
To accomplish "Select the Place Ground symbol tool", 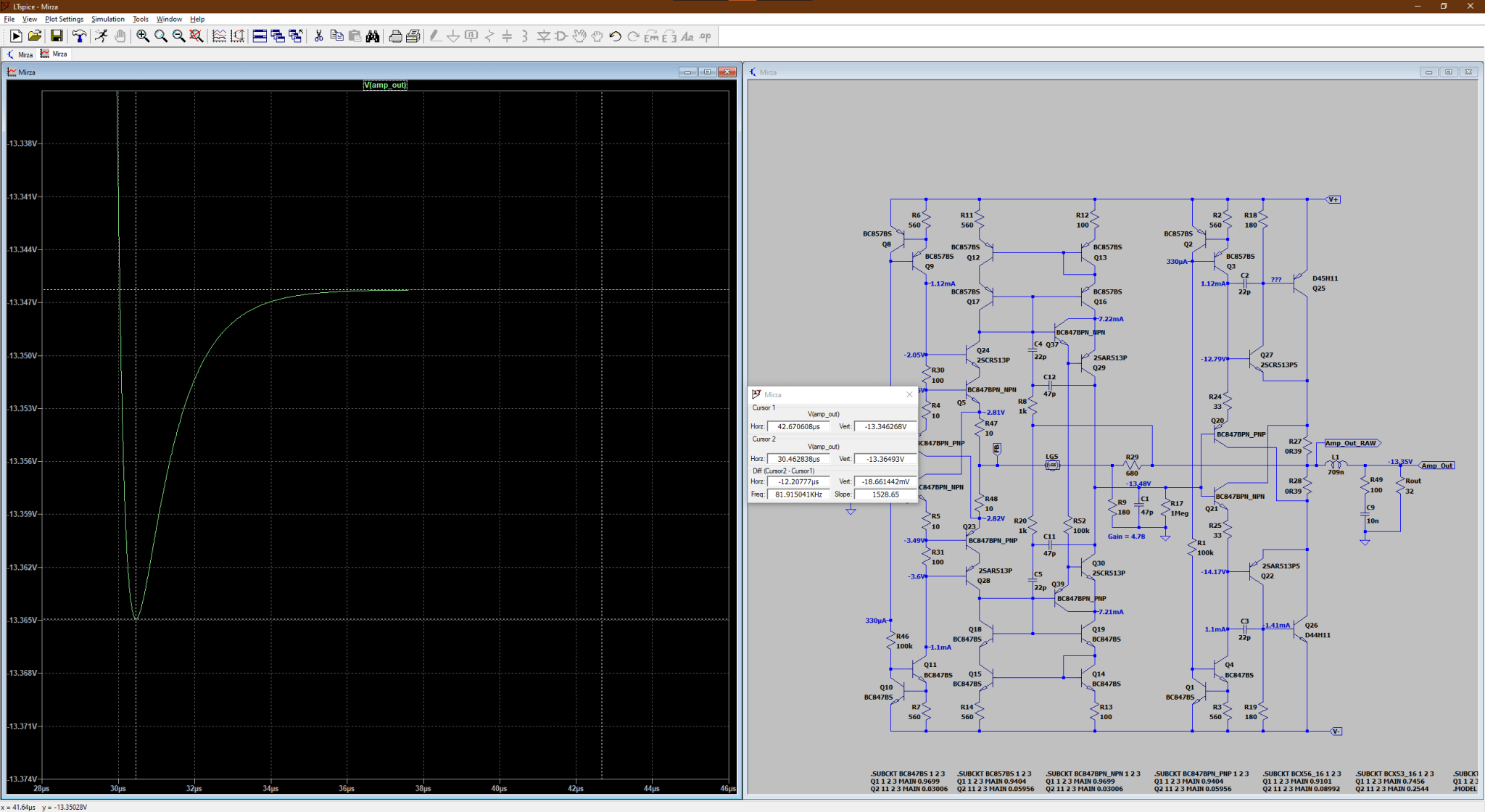I will (x=453, y=36).
